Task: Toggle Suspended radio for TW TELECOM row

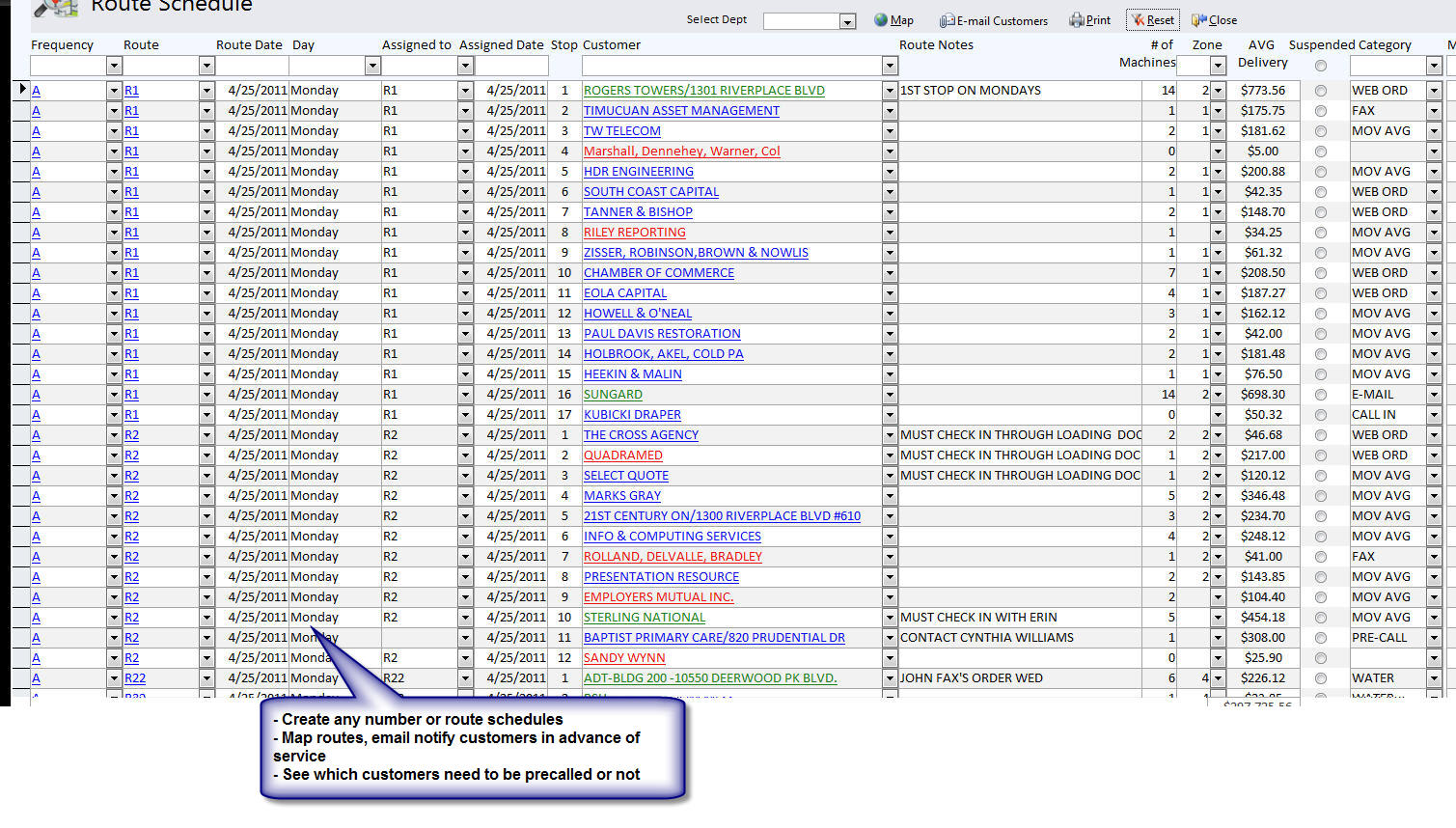Action: point(1321,131)
